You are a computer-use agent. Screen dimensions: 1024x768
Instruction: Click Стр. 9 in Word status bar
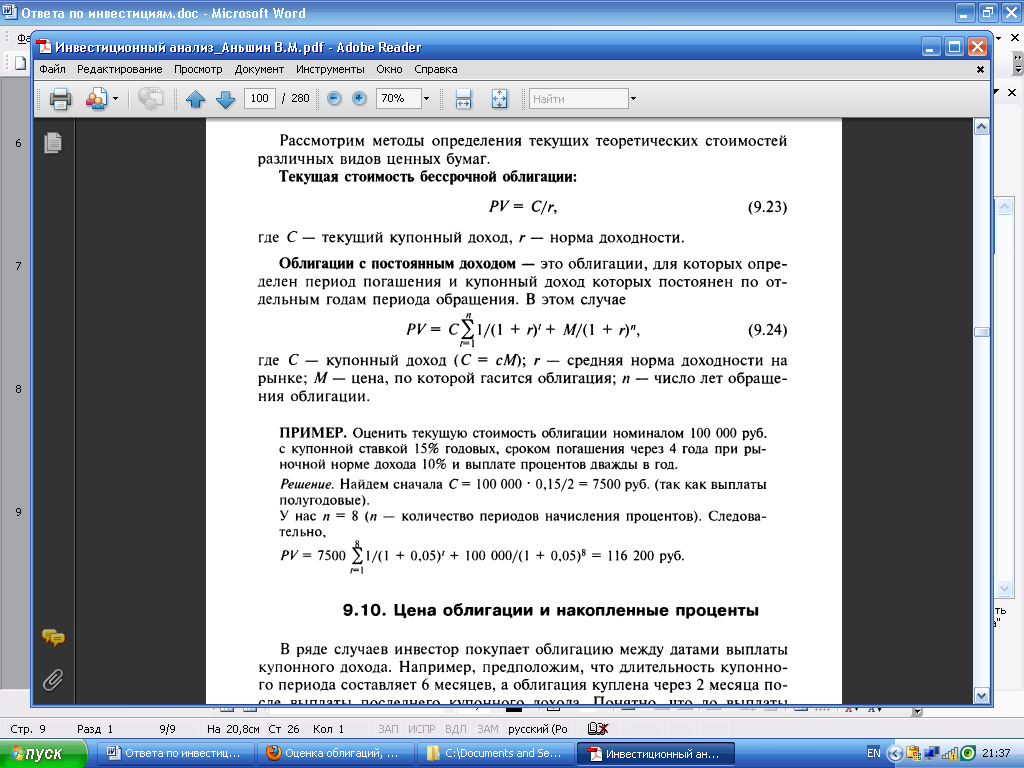point(28,729)
